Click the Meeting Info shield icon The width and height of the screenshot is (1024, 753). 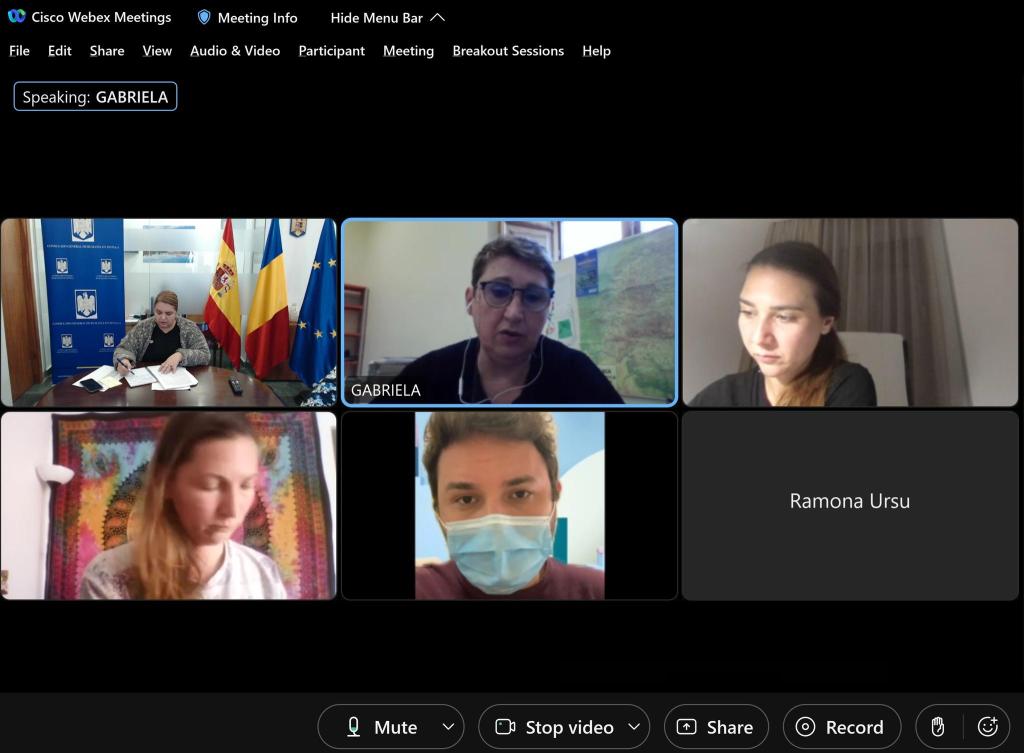[x=204, y=17]
